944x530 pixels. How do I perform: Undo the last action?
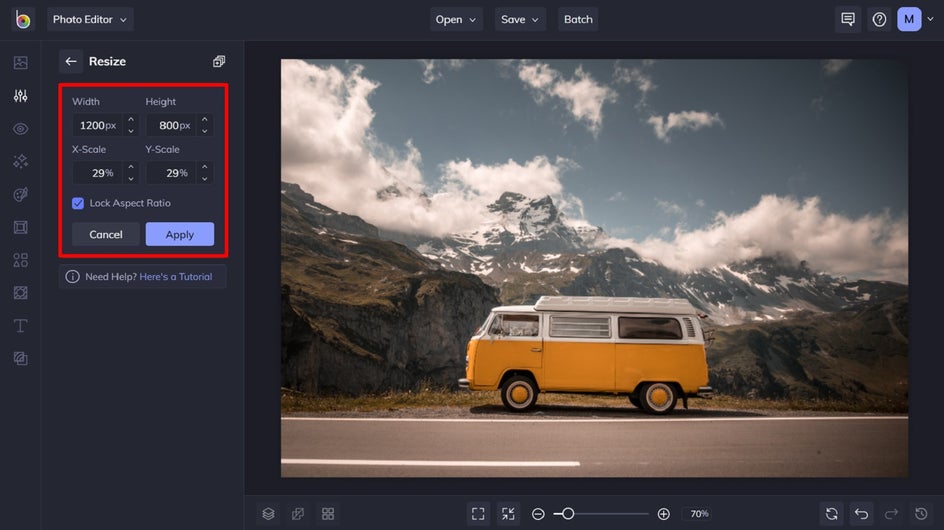click(862, 514)
